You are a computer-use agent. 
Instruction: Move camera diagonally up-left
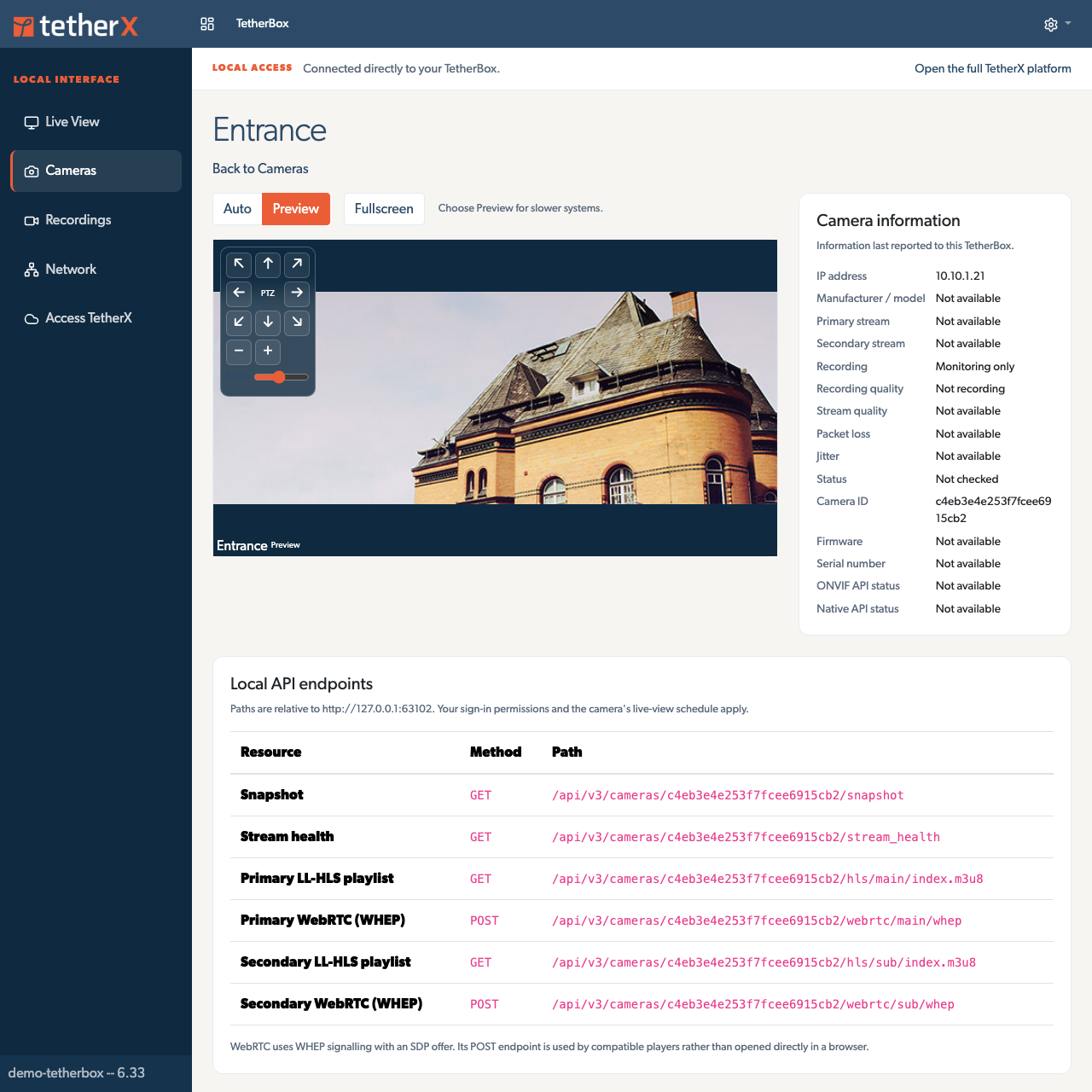click(x=239, y=264)
